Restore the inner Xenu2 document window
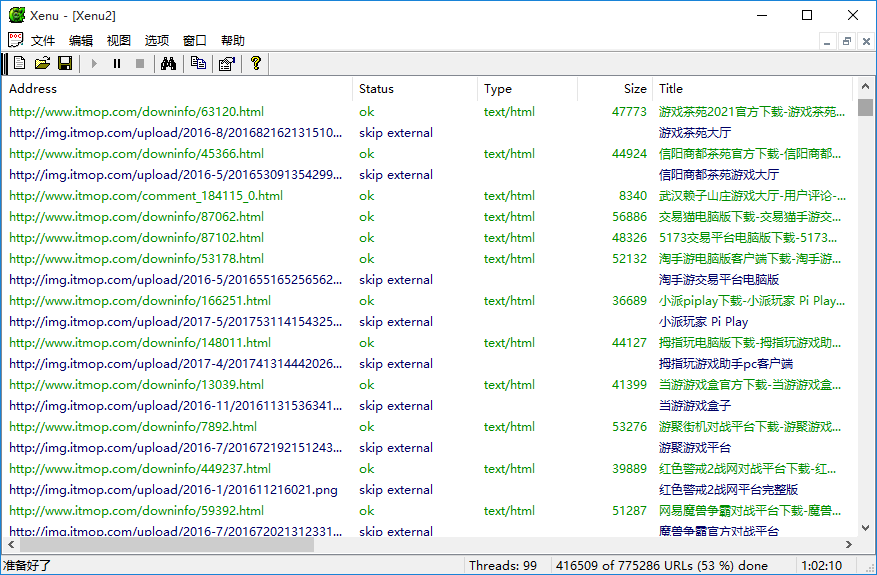 [847, 41]
